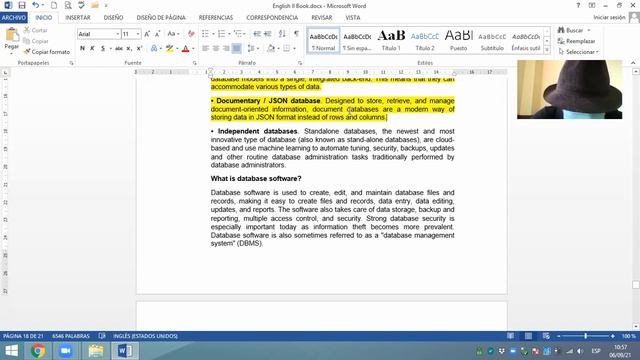640x360 pixels.
Task: Switch to INSERTAR tab
Action: (78, 18)
